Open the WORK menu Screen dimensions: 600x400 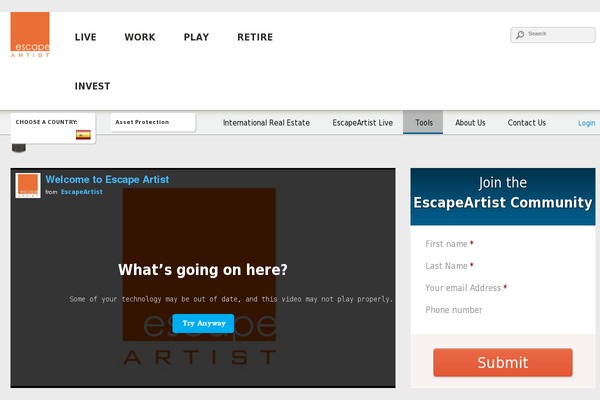[x=140, y=37]
